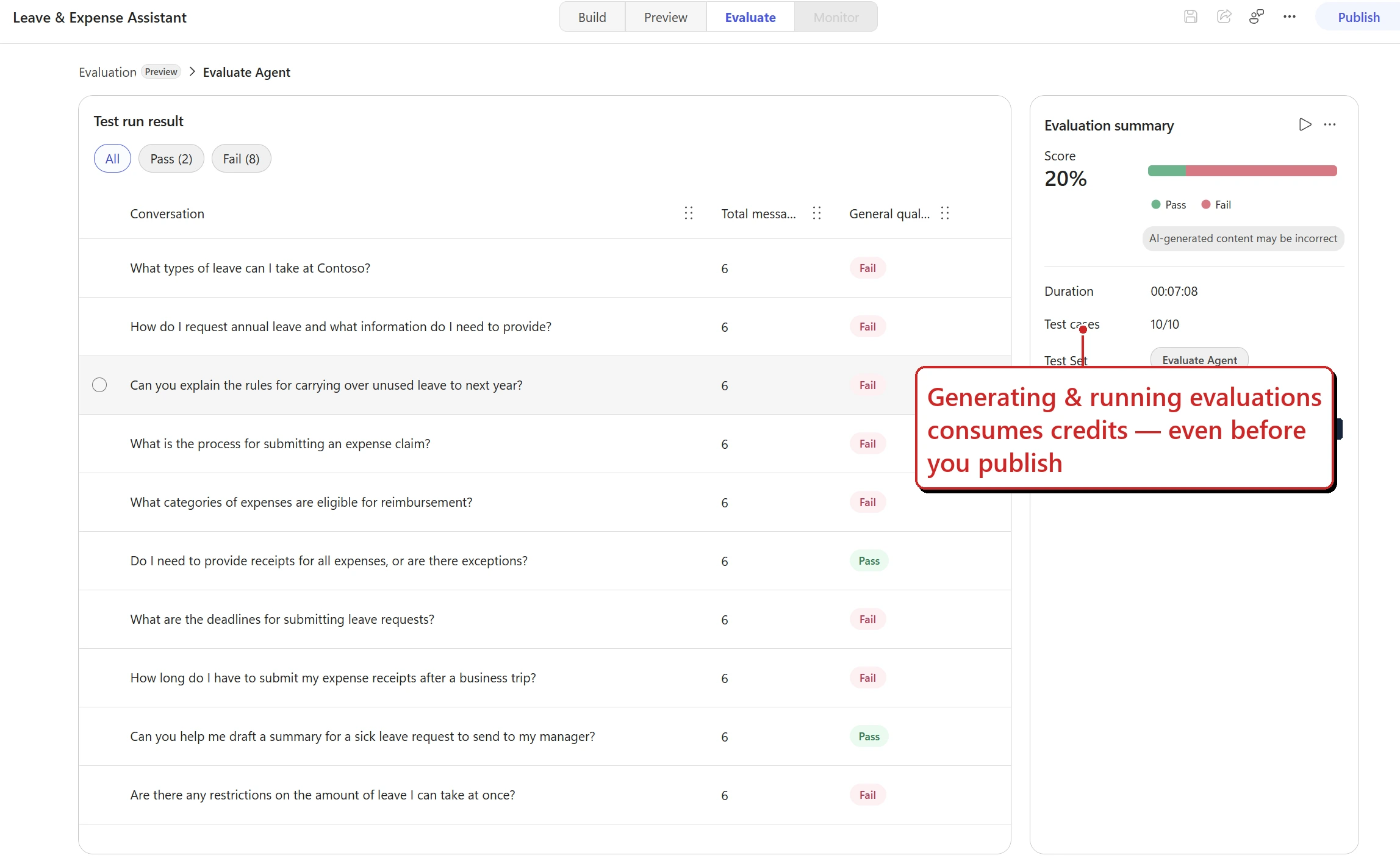The width and height of the screenshot is (1400, 858).
Task: Click the Duration value 00:07:08
Action: click(x=1174, y=291)
